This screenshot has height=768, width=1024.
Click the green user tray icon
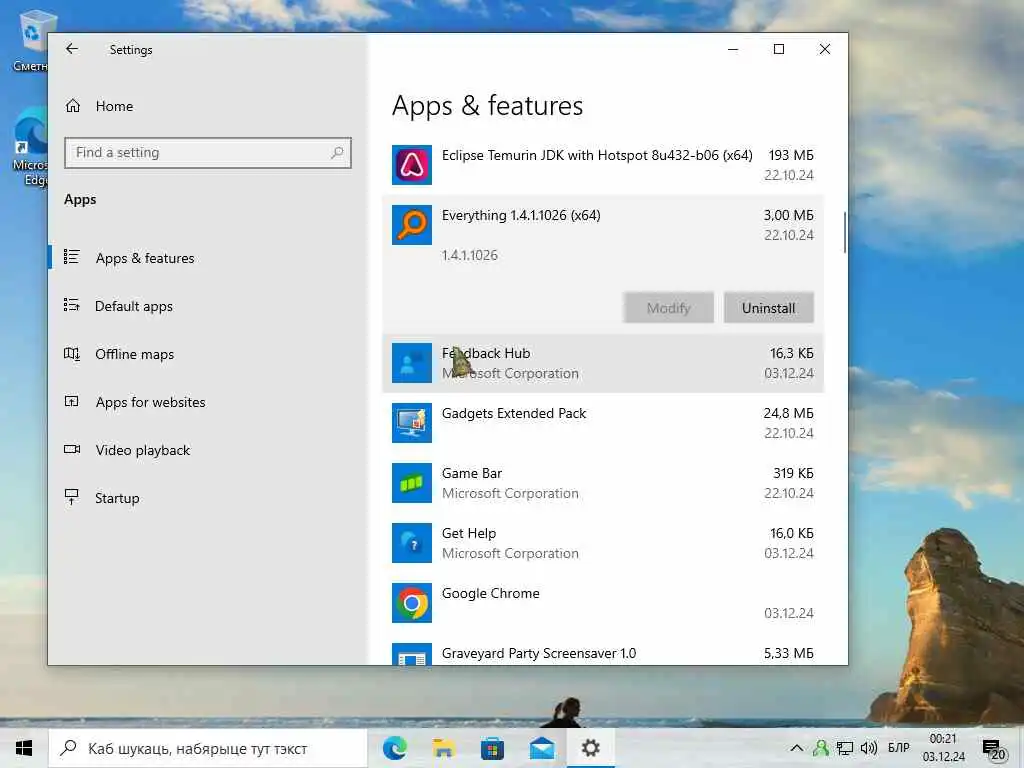pos(821,748)
